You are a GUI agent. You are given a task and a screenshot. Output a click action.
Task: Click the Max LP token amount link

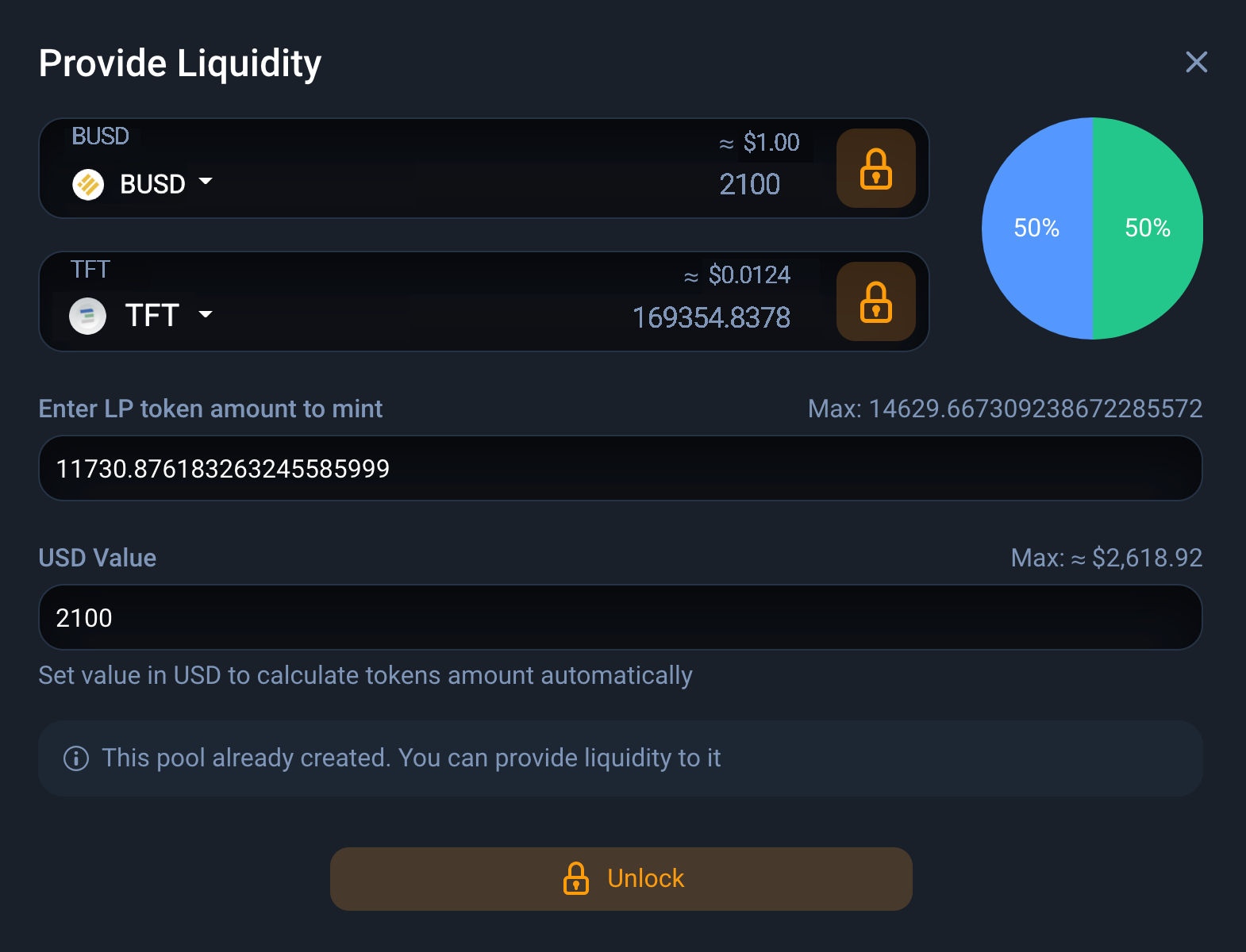pyautogui.click(x=1004, y=409)
